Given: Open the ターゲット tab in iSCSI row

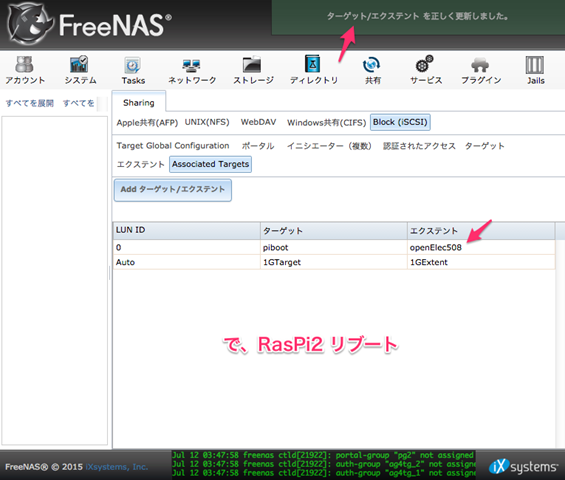Looking at the screenshot, I should pos(484,146).
